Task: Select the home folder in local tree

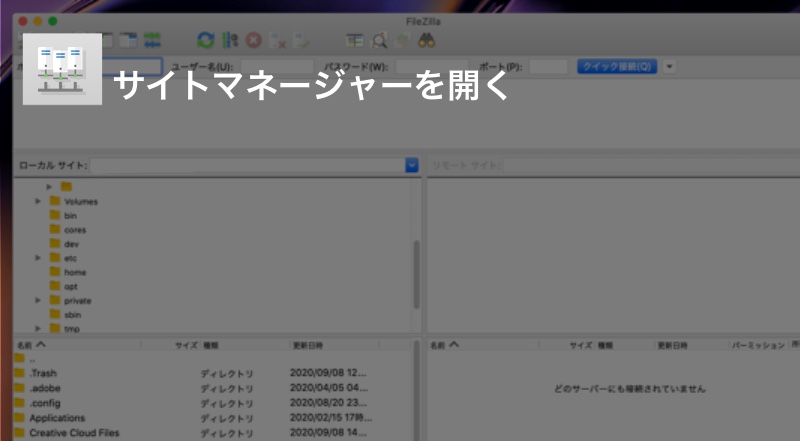Action: (x=75, y=272)
